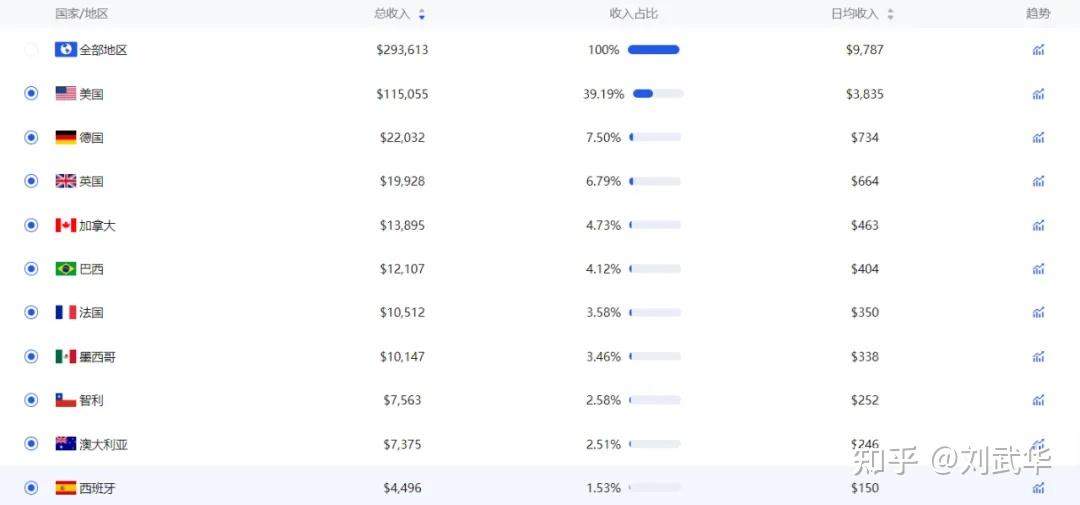Open the trend chart for 德国
Viewport: 1080px width, 505px height.
pos(1038,138)
